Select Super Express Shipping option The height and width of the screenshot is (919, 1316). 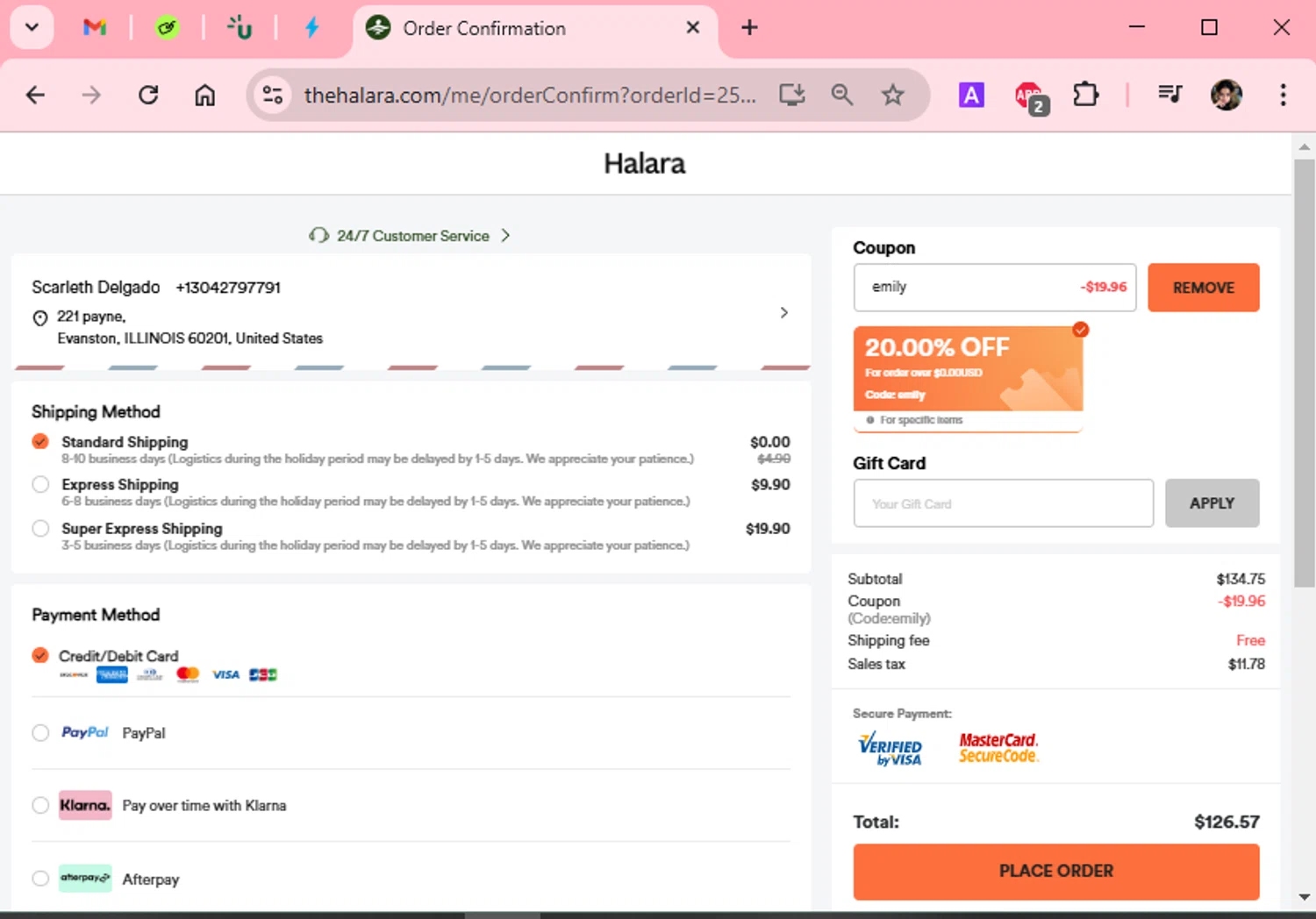40,528
